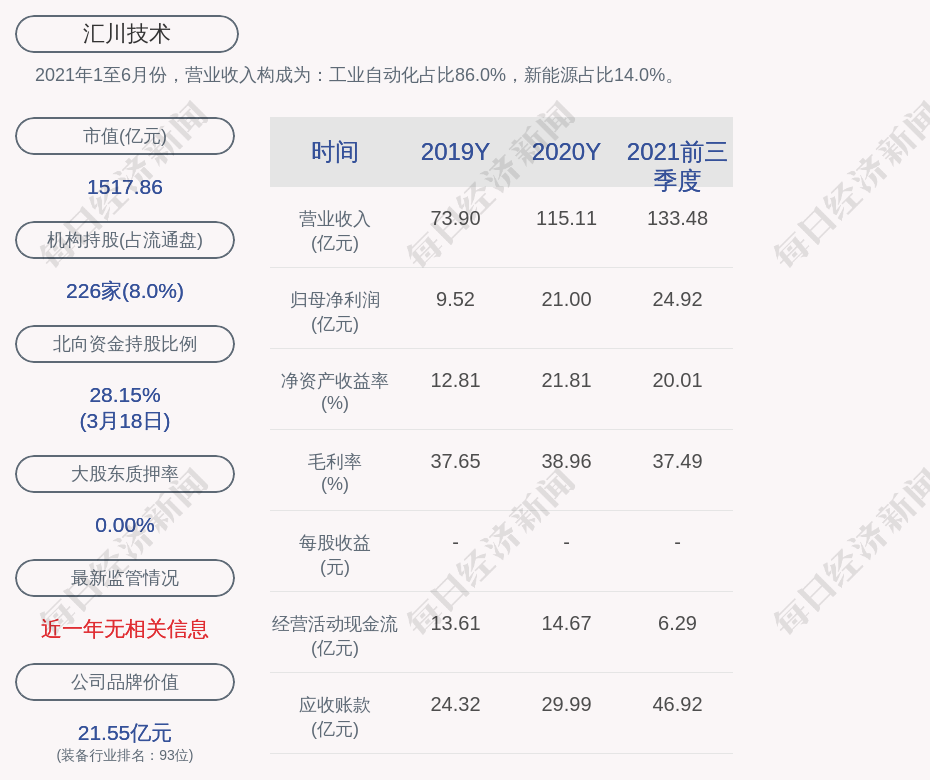Click the red 近一年无相关信息 text
The width and height of the screenshot is (930, 780).
click(125, 629)
